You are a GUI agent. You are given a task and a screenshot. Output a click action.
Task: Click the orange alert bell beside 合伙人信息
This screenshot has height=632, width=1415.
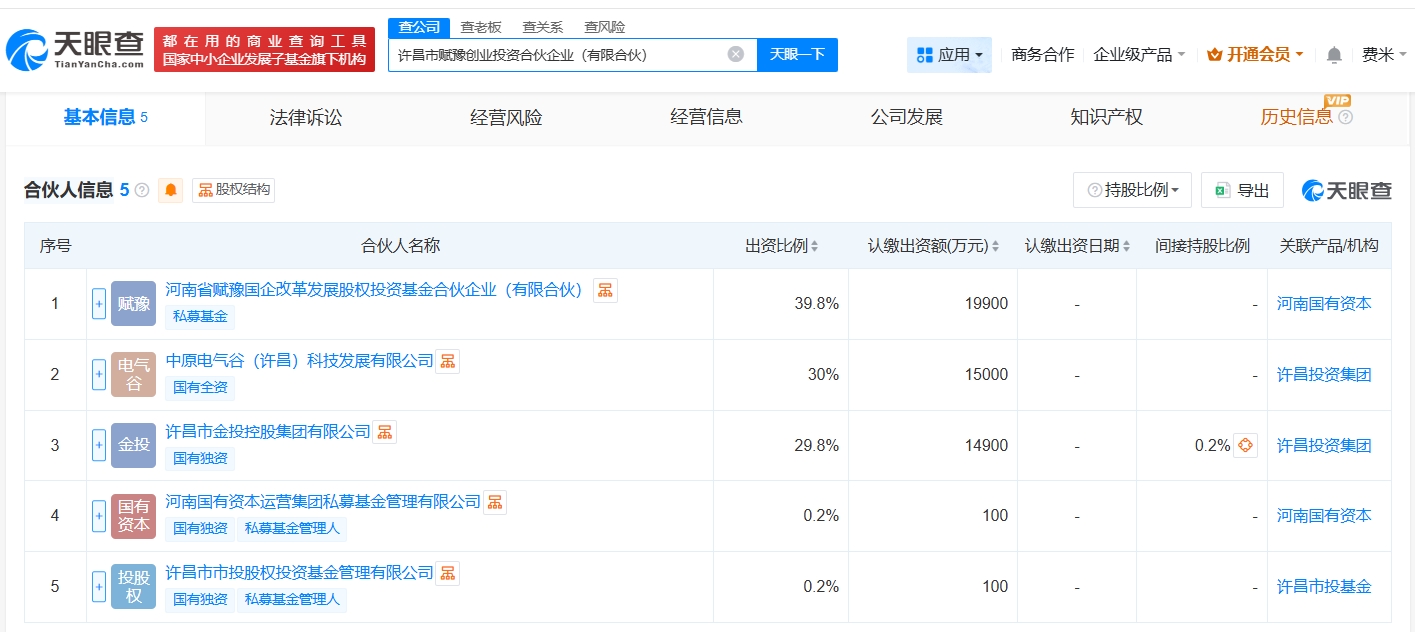(x=171, y=190)
